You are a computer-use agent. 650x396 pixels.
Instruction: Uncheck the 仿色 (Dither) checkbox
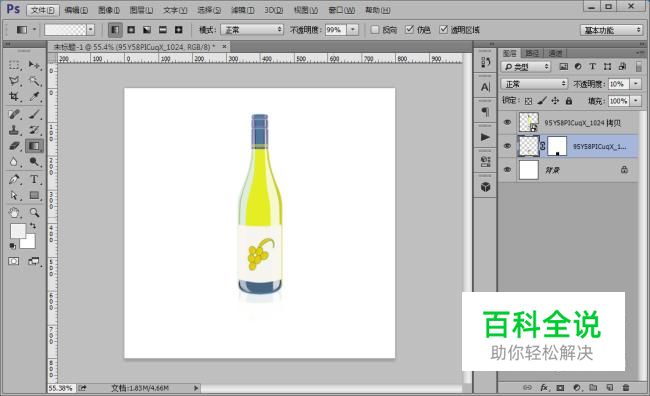tap(409, 29)
